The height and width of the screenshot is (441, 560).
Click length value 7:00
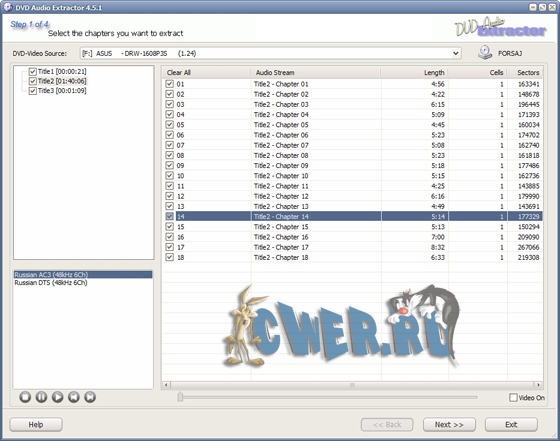click(438, 237)
